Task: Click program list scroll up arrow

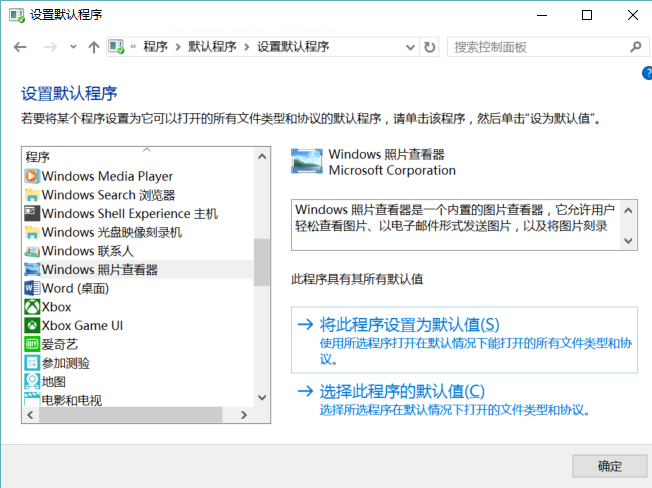Action: point(262,157)
